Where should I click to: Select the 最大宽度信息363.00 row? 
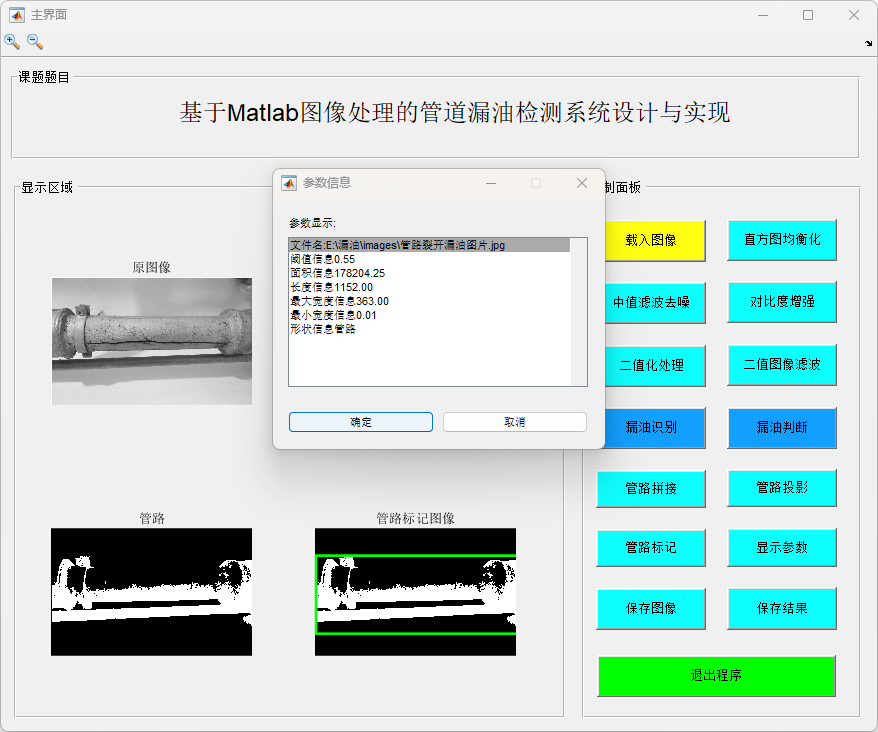click(x=429, y=301)
